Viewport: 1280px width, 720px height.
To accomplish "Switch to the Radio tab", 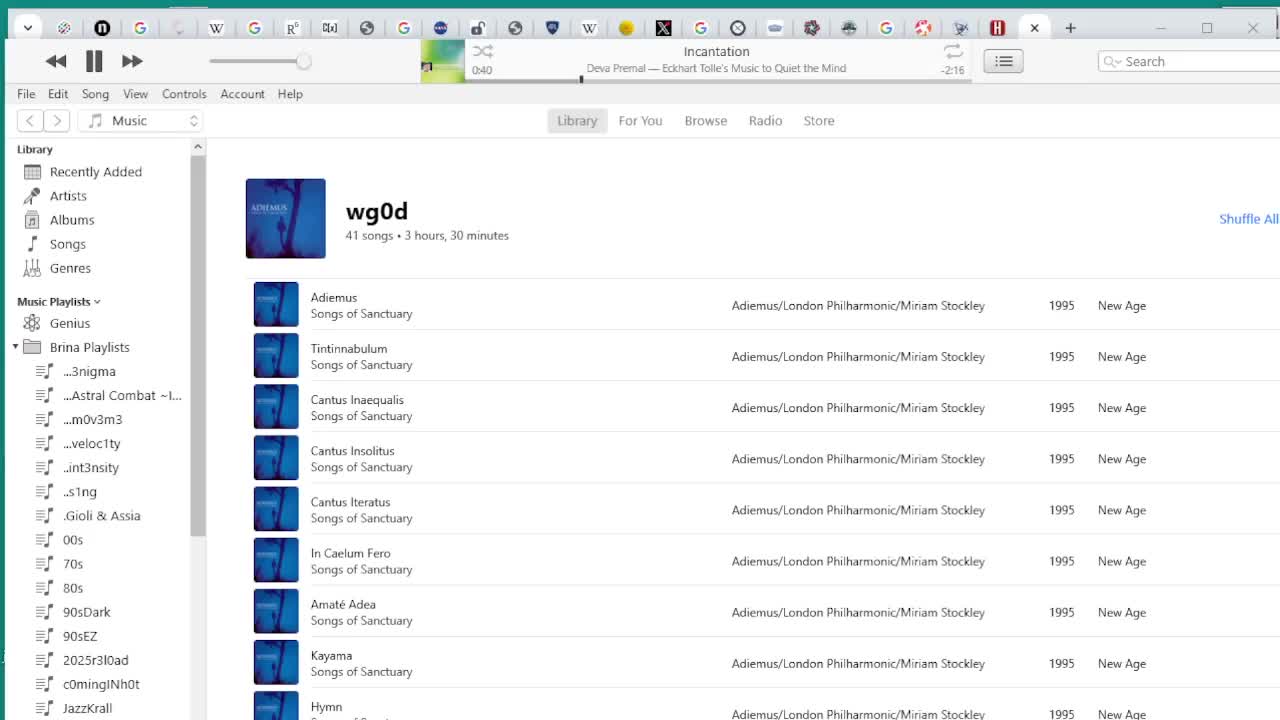I will pyautogui.click(x=765, y=121).
